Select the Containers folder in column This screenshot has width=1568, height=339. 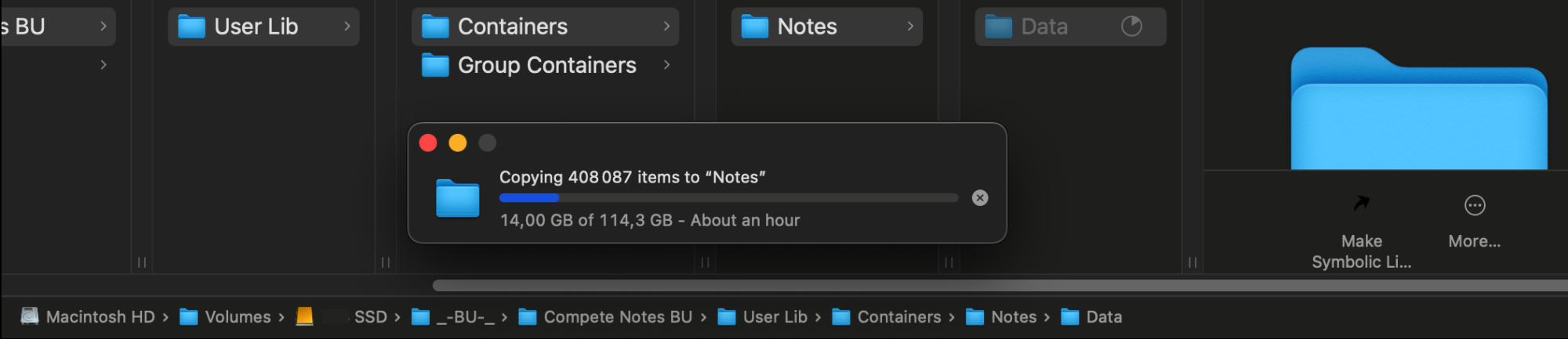[512, 27]
